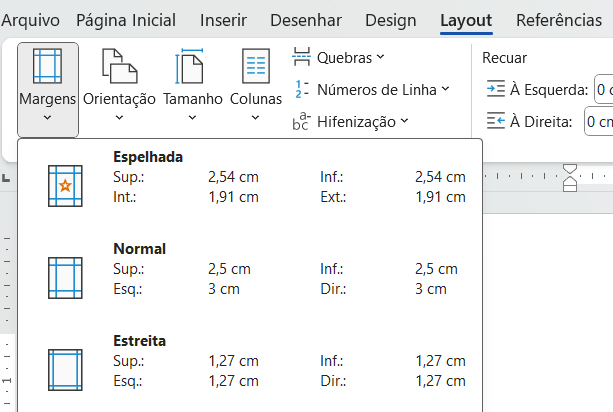This screenshot has height=412, width=613.
Task: Click the À Esquerda indent input field
Action: (603, 90)
